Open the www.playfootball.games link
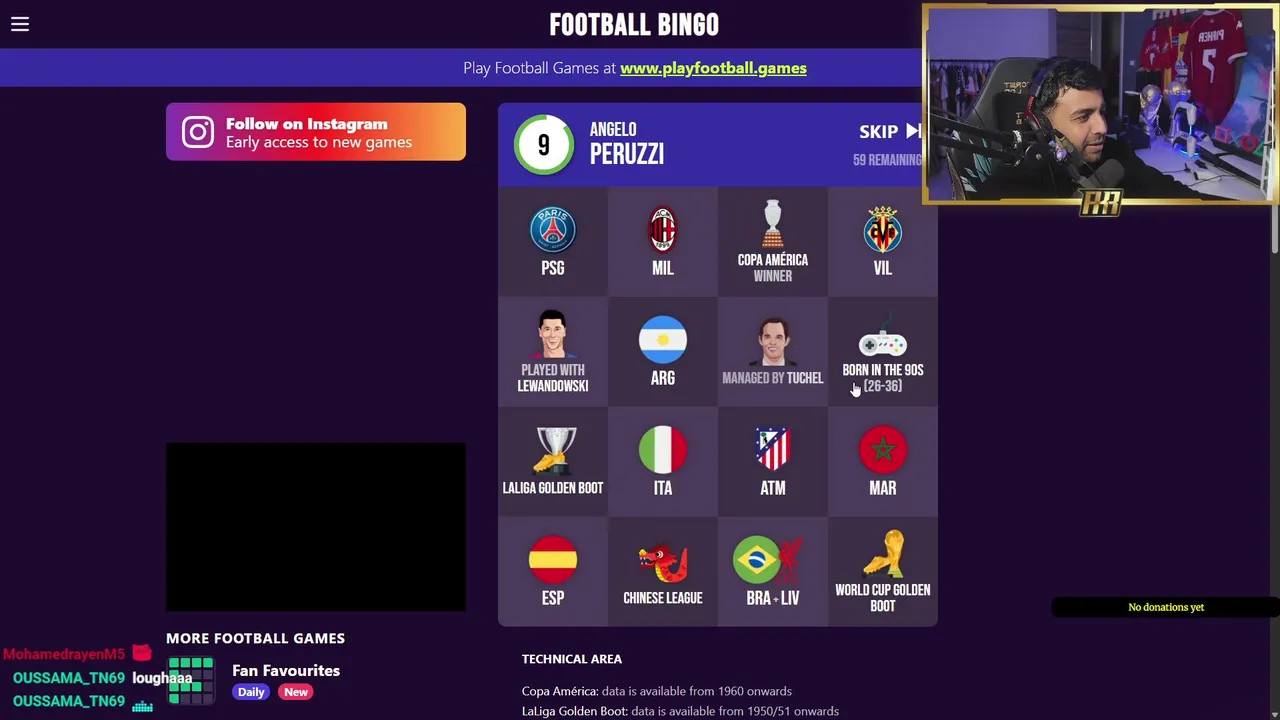The image size is (1280, 720). point(713,68)
